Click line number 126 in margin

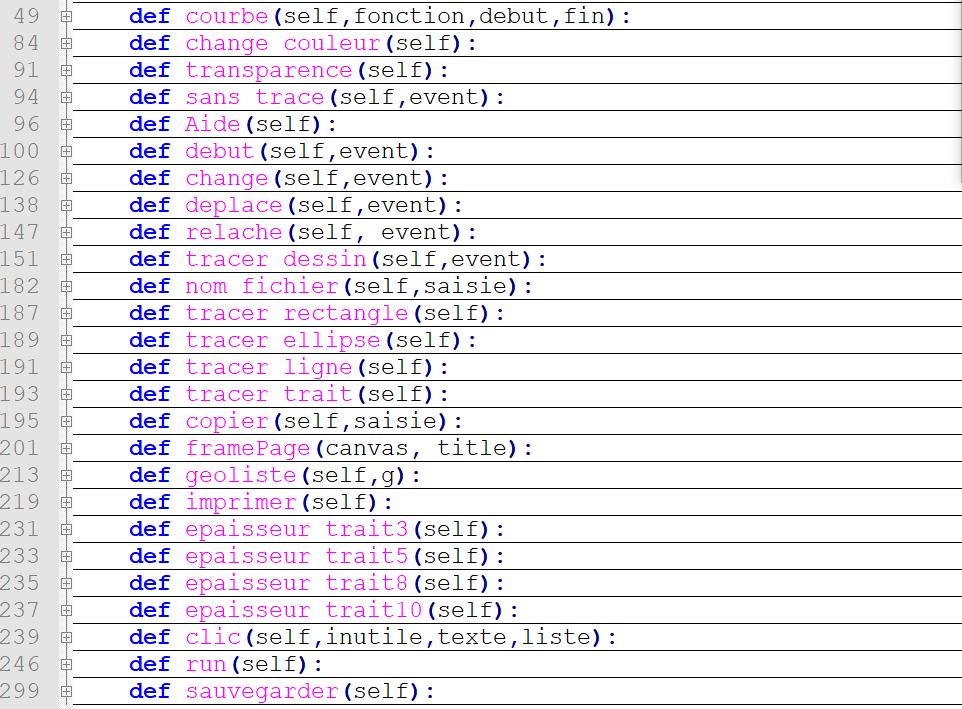click(21, 178)
